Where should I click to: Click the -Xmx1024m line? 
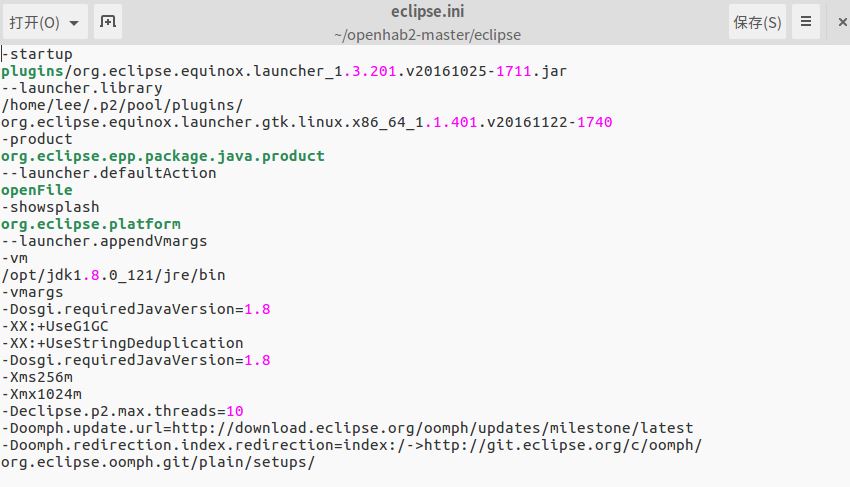(x=42, y=394)
